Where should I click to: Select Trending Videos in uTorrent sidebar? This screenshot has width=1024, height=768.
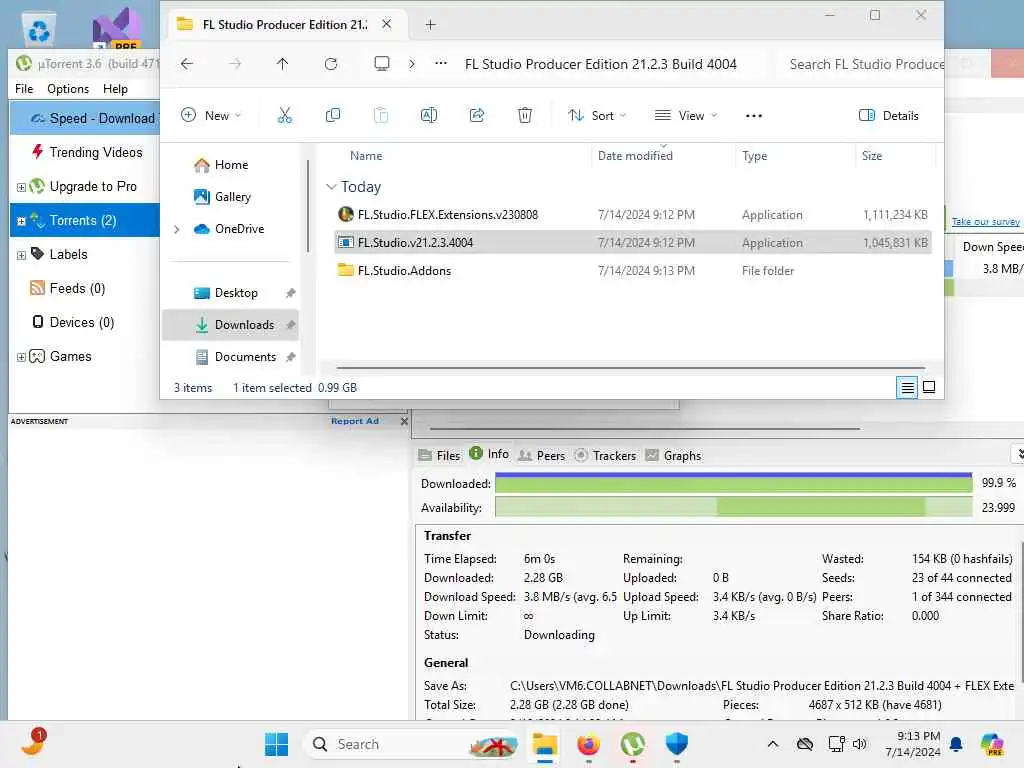pos(85,152)
